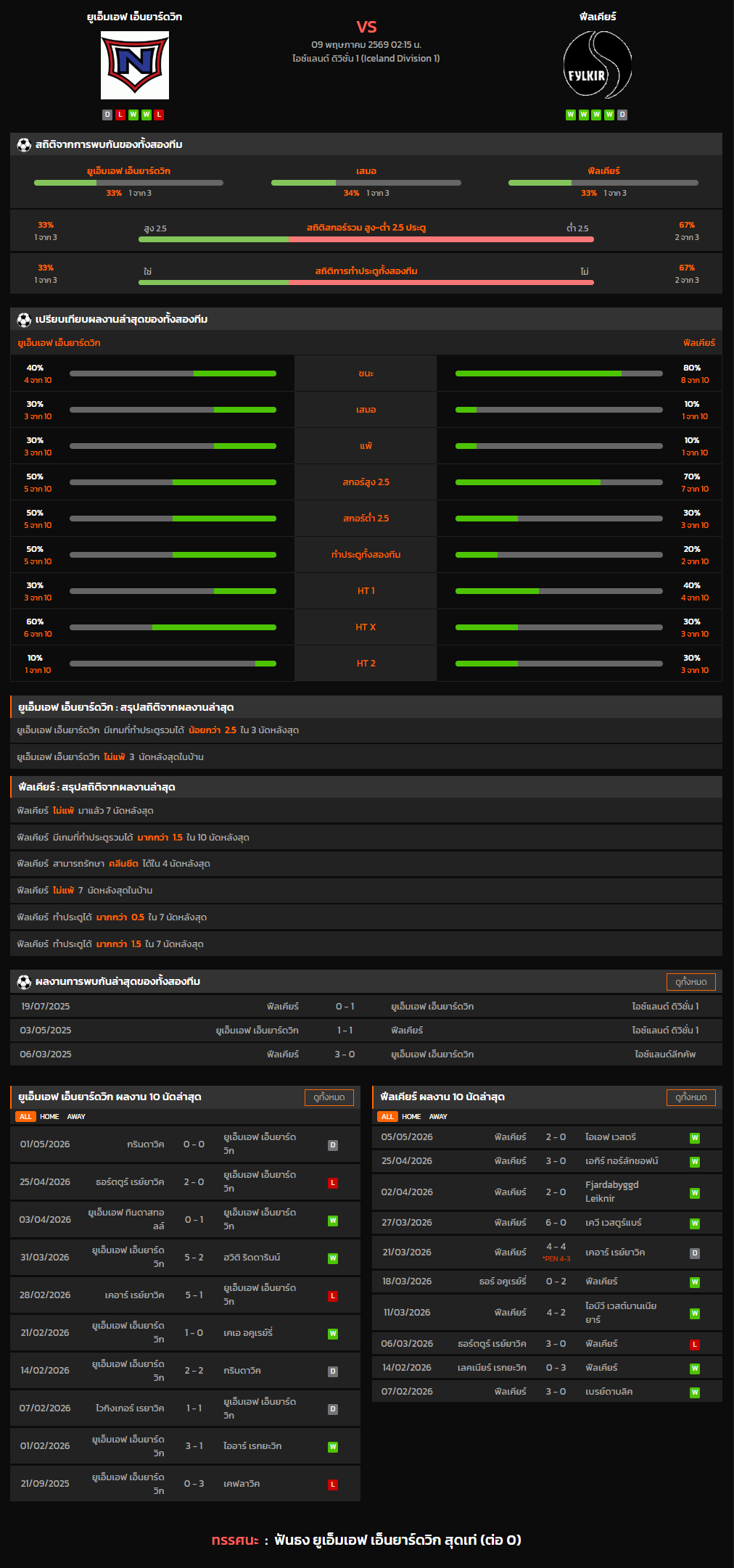Click the gray D badge under Fylkir logo

(x=622, y=115)
